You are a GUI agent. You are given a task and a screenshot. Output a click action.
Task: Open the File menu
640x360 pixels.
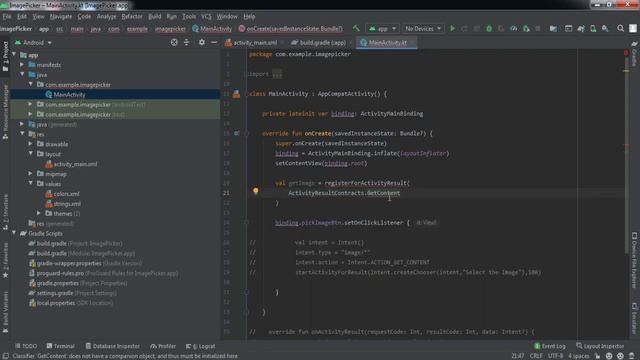(x=7, y=17)
